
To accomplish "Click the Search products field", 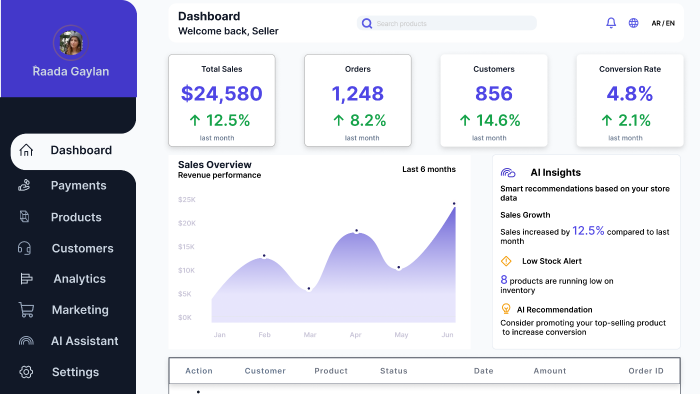I will [x=446, y=23].
